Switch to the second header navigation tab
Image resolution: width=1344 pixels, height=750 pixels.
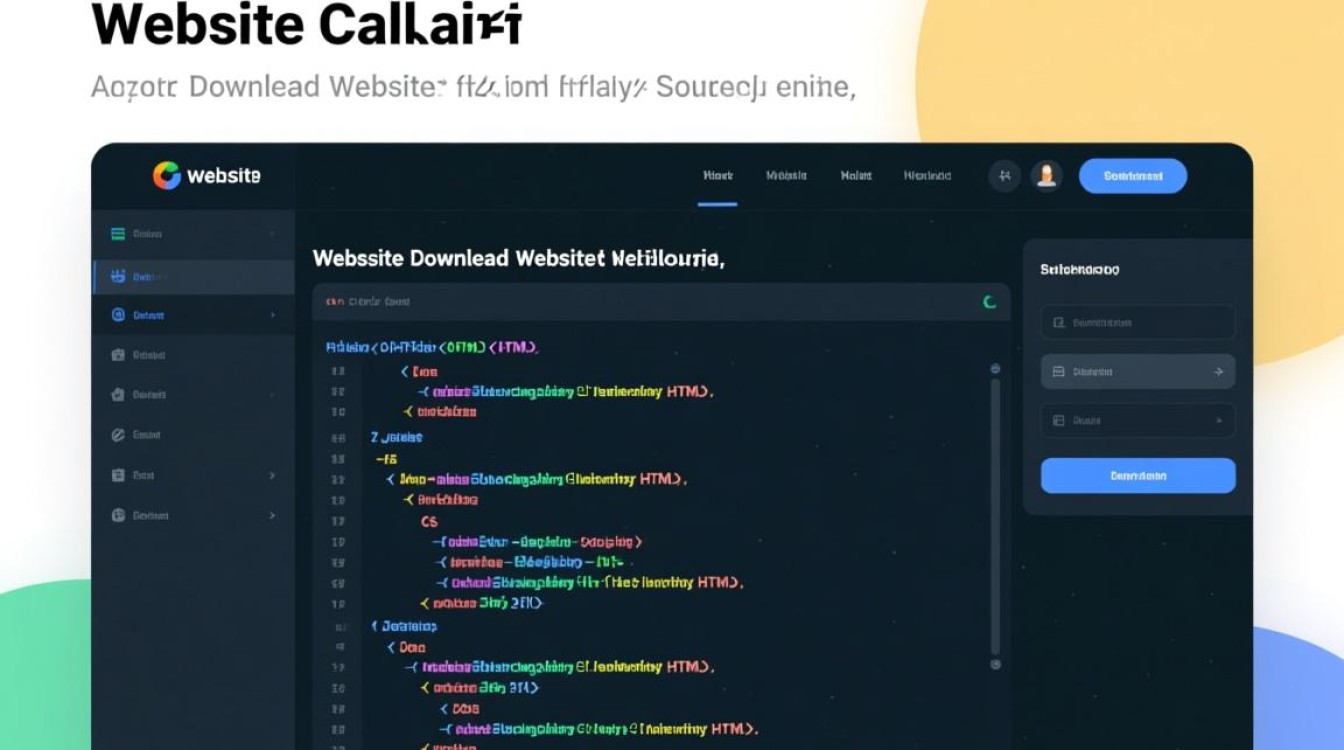pyautogui.click(x=786, y=176)
